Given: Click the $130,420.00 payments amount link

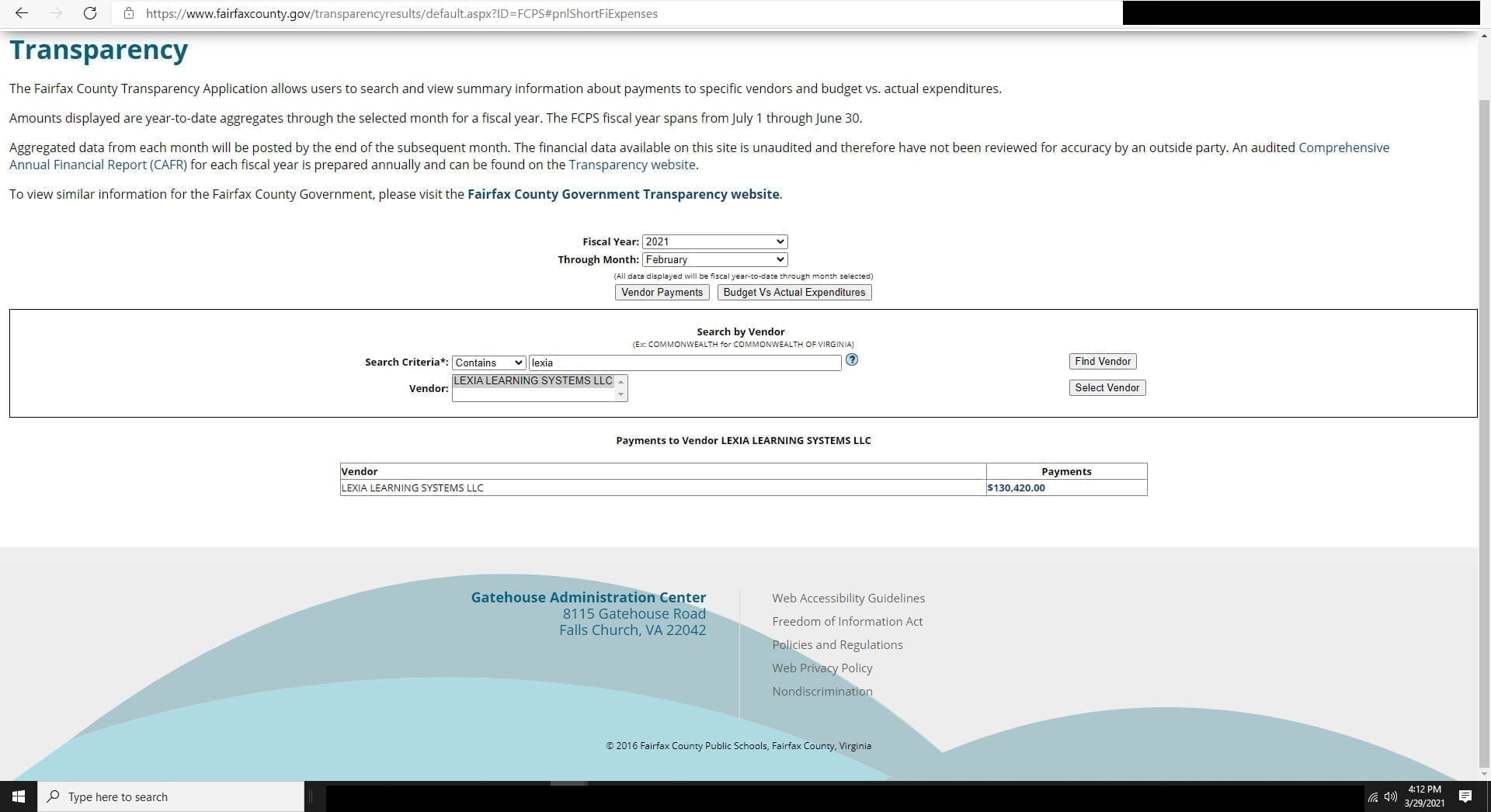Looking at the screenshot, I should click(1016, 488).
